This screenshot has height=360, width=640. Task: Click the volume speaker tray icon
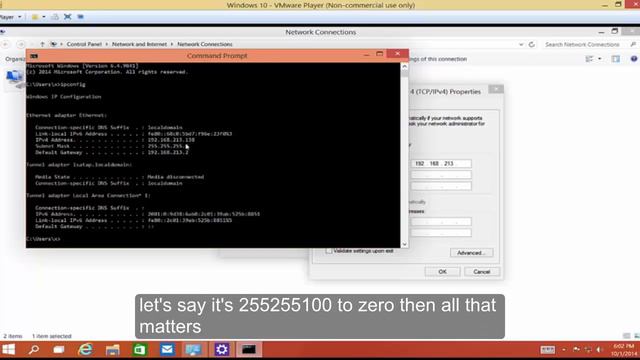599,350
